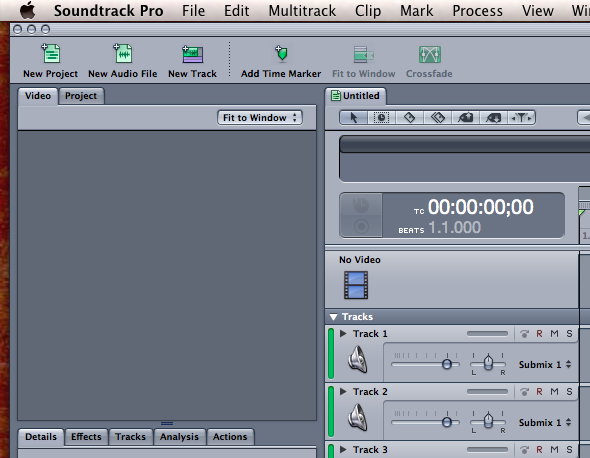Switch to the Video tab
Viewport: 590px width, 458px height.
[38, 96]
